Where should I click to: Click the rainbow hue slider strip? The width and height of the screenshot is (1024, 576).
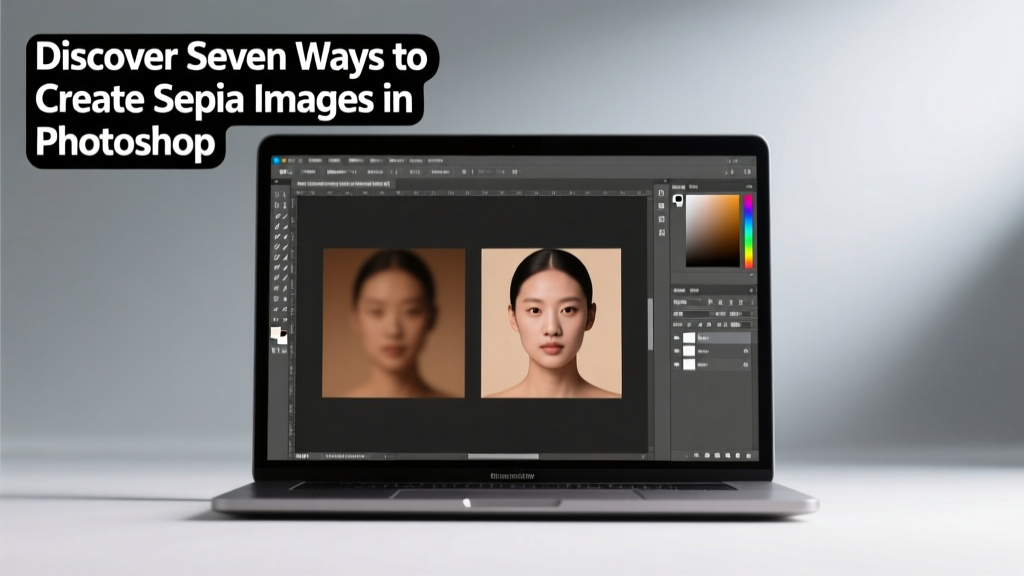[x=748, y=231]
